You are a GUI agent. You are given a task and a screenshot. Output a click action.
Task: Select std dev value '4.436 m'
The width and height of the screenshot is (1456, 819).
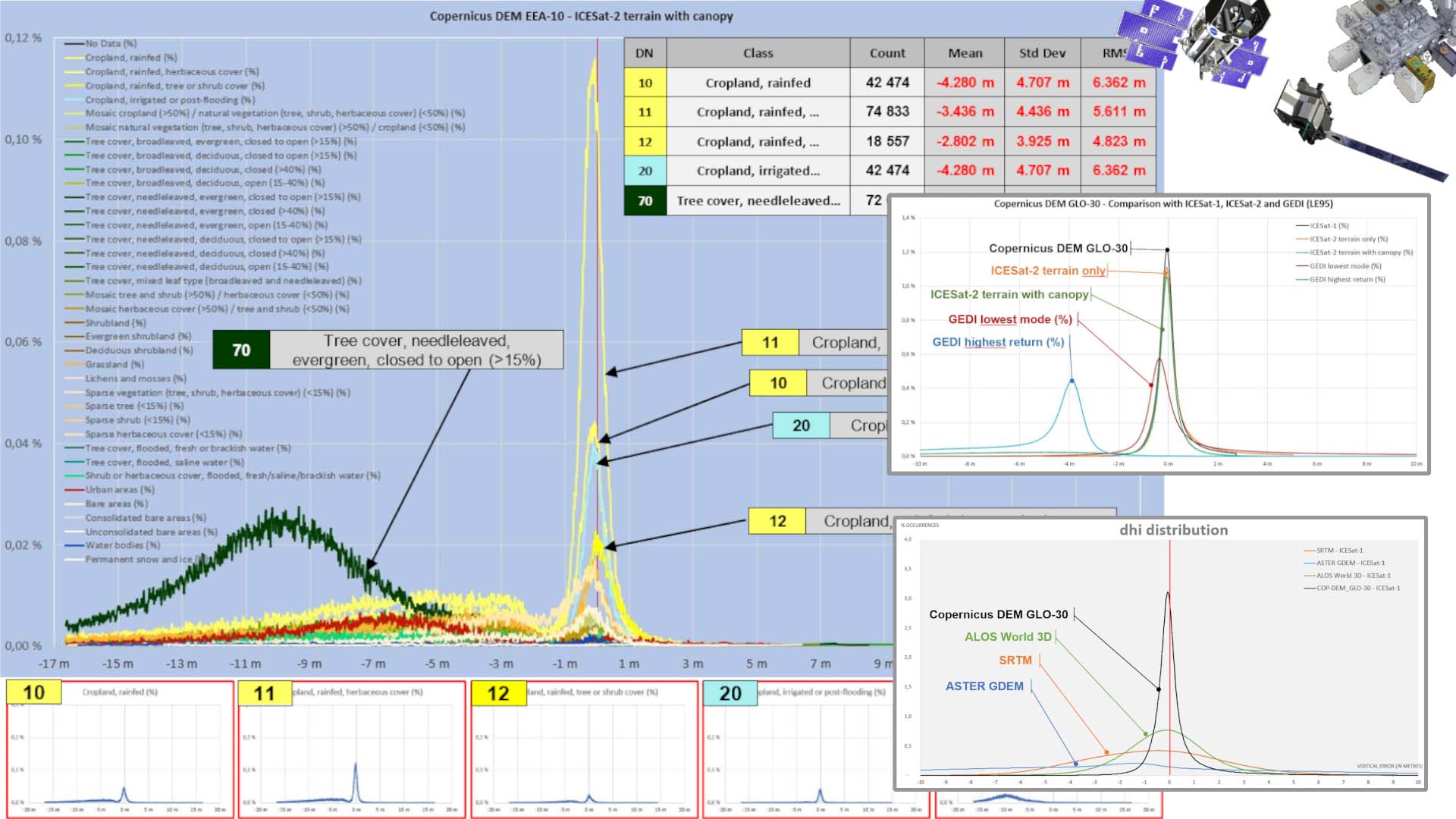point(1043,111)
